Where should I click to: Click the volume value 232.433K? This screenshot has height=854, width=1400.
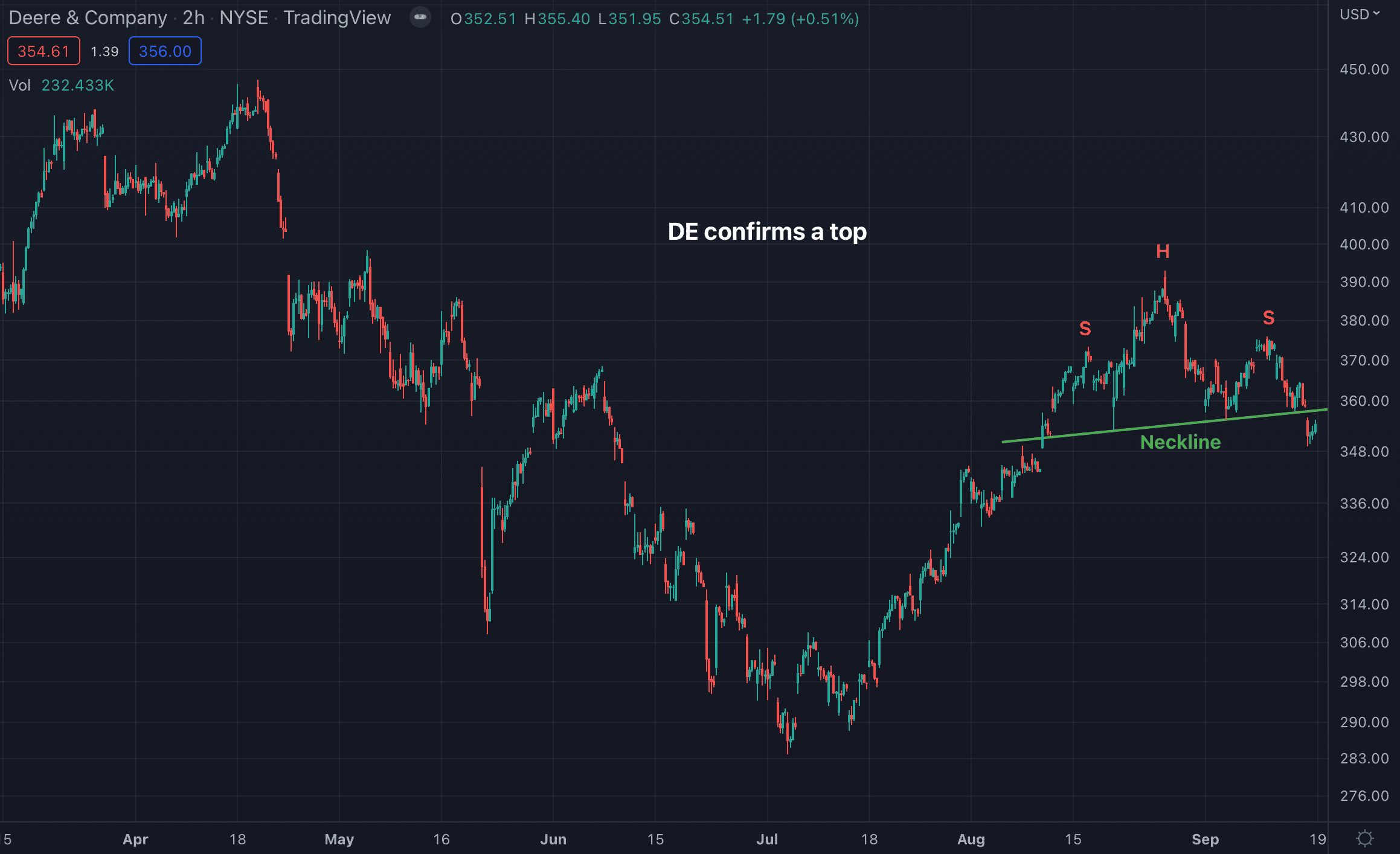(77, 85)
